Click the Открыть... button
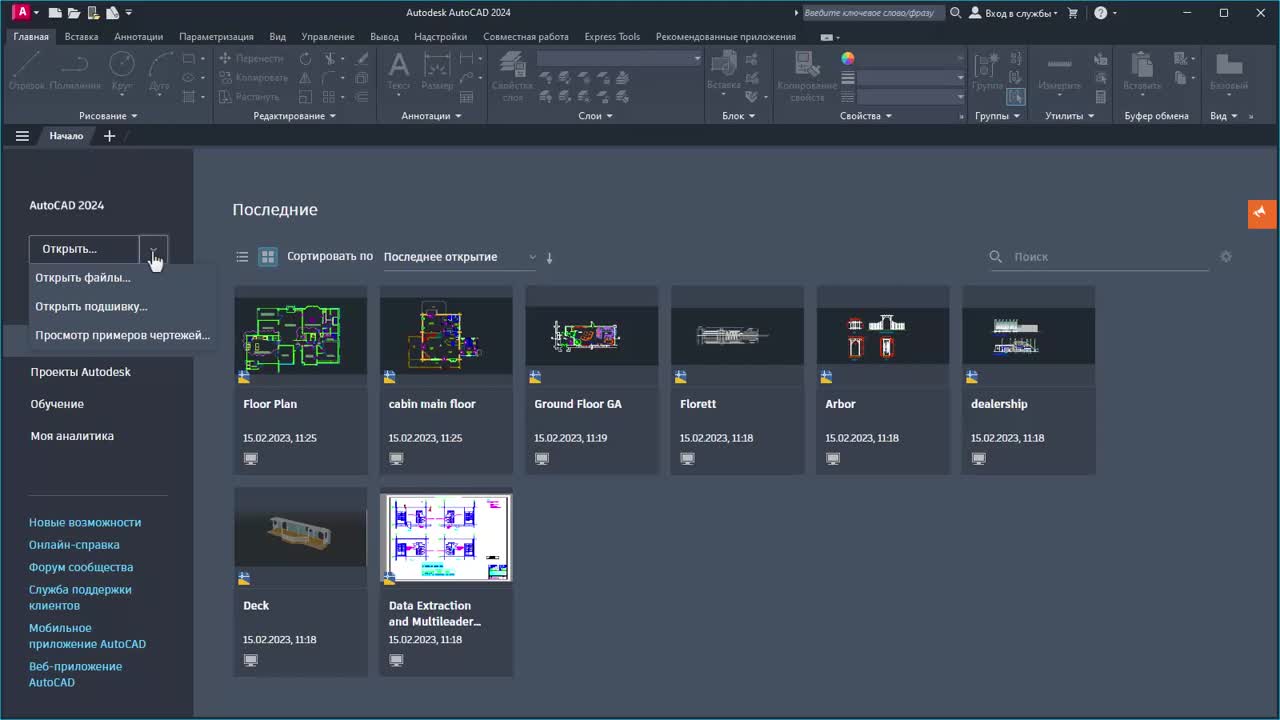Screen dimensions: 1280x720 (x=84, y=249)
